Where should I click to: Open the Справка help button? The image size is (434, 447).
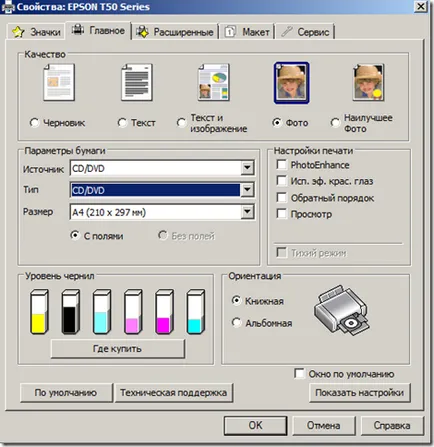tap(392, 425)
